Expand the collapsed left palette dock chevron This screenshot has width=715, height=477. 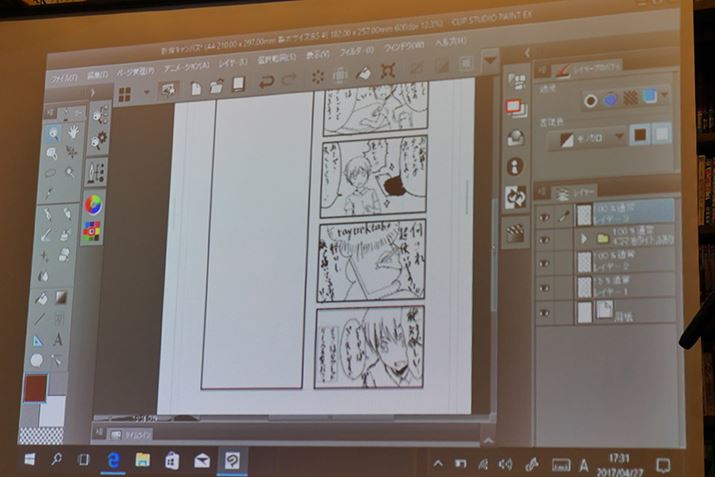93,93
